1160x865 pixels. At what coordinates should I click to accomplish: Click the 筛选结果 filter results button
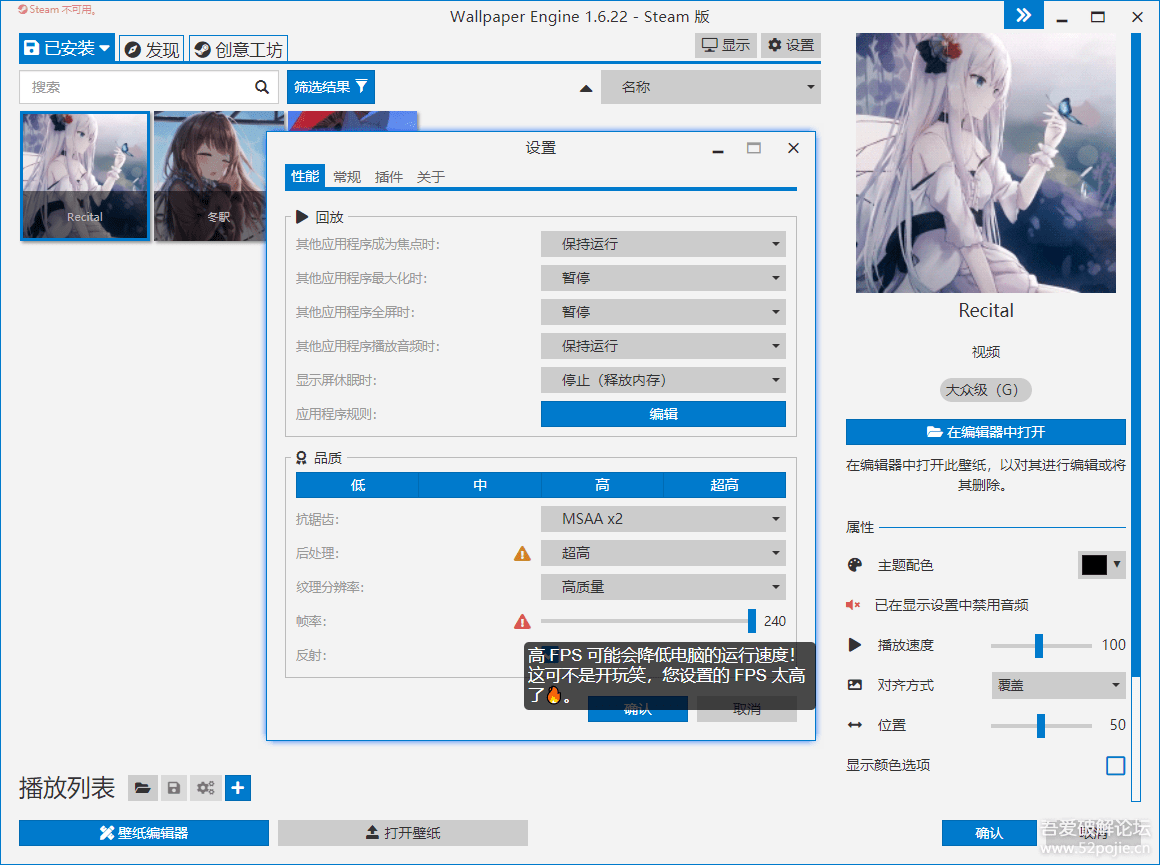tap(331, 87)
